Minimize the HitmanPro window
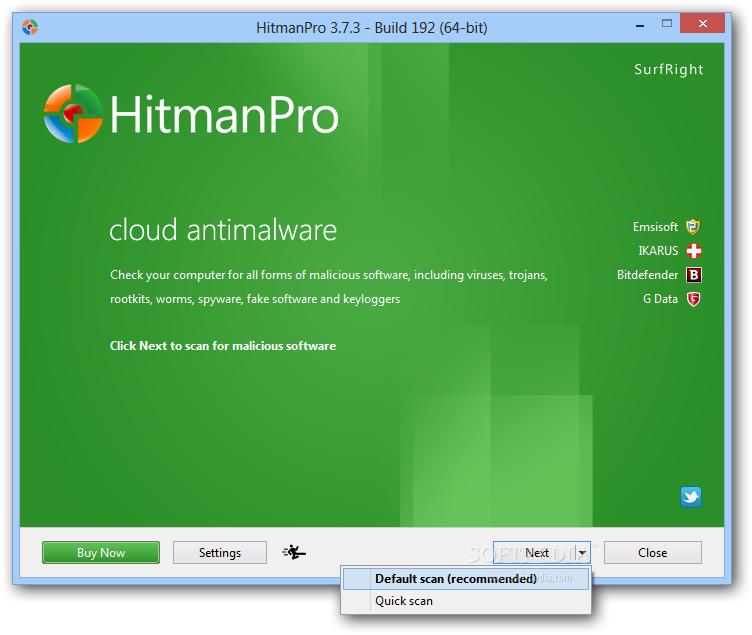Image resolution: width=752 pixels, height=635 pixels. [640, 25]
